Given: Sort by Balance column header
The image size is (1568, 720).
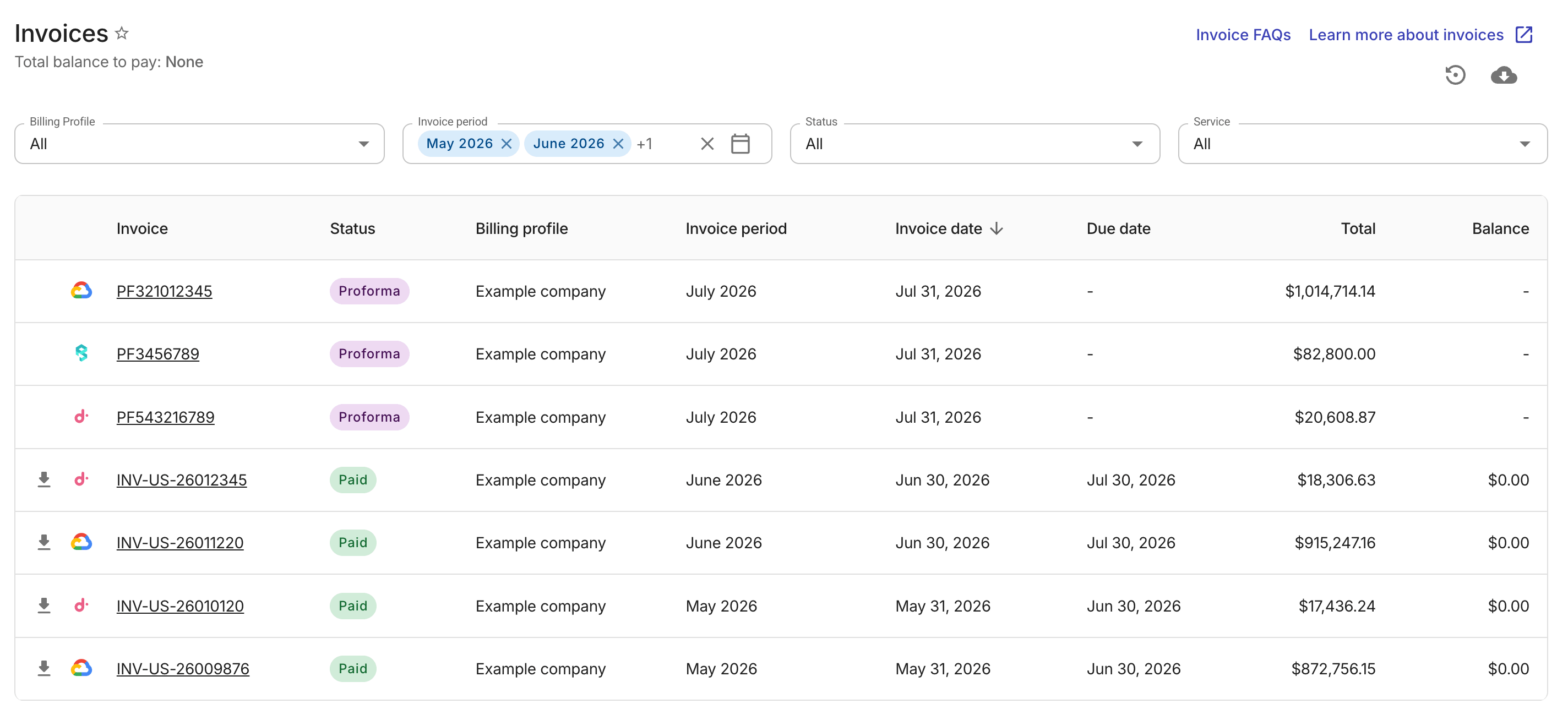Looking at the screenshot, I should 1500,228.
